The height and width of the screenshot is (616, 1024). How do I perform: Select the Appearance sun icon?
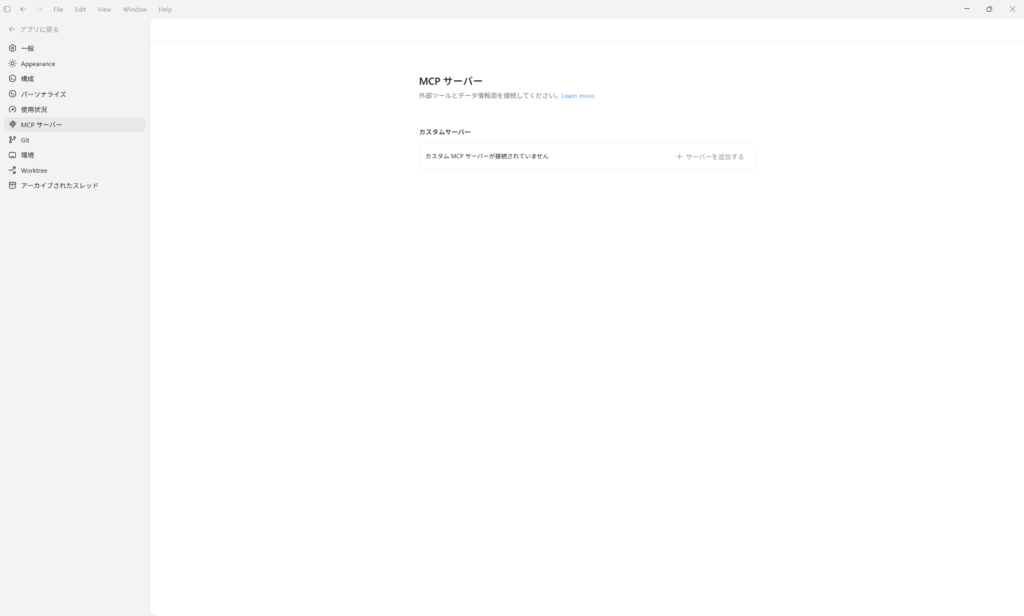click(12, 63)
